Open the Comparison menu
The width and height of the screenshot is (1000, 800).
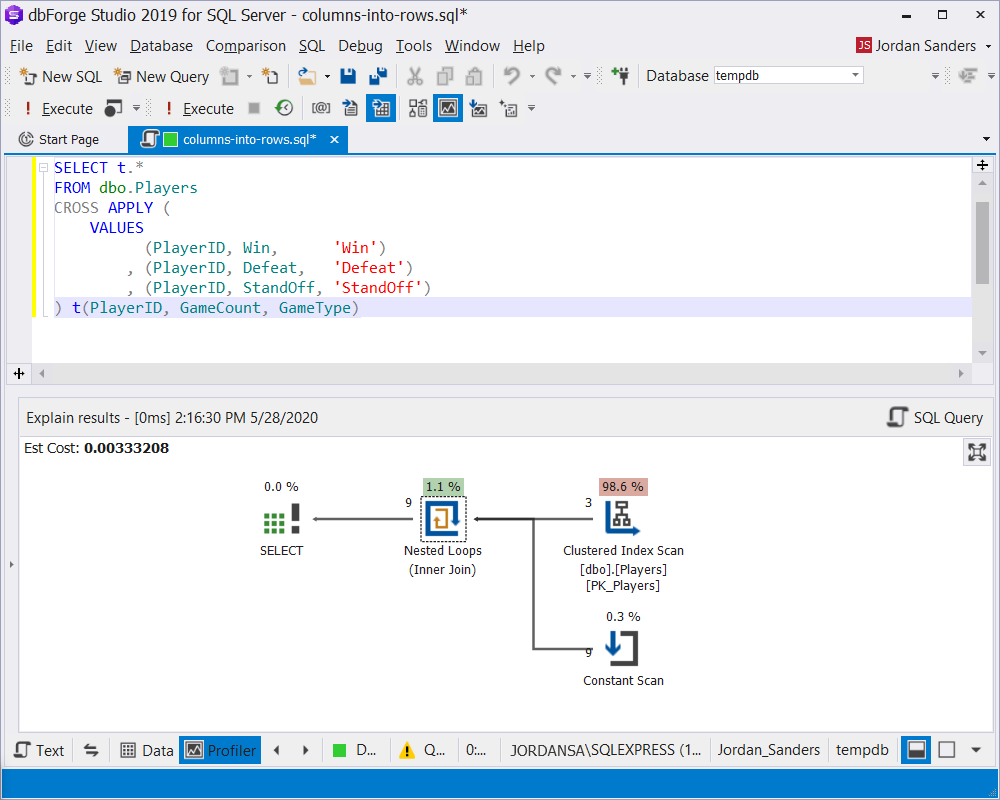coord(246,46)
